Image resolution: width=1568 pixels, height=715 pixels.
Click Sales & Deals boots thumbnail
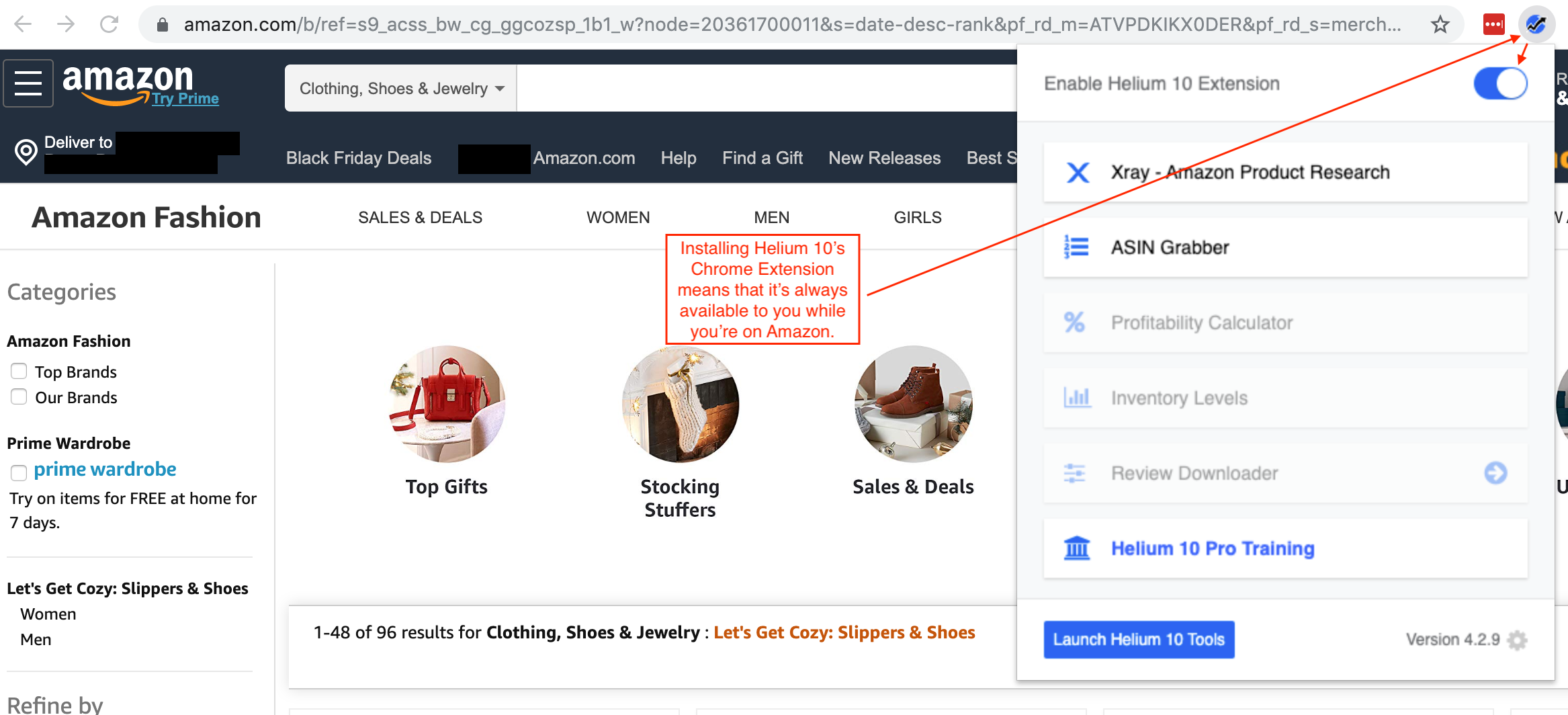[x=914, y=404]
